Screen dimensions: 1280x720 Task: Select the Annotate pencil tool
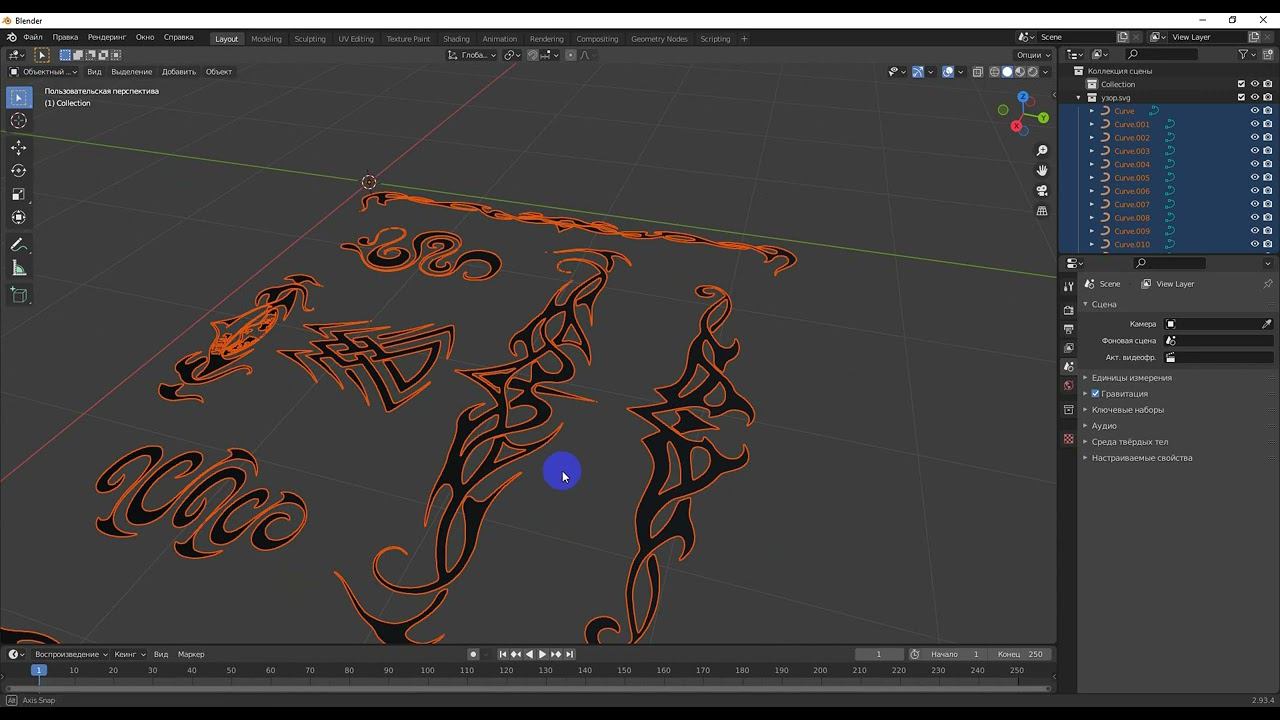(19, 245)
